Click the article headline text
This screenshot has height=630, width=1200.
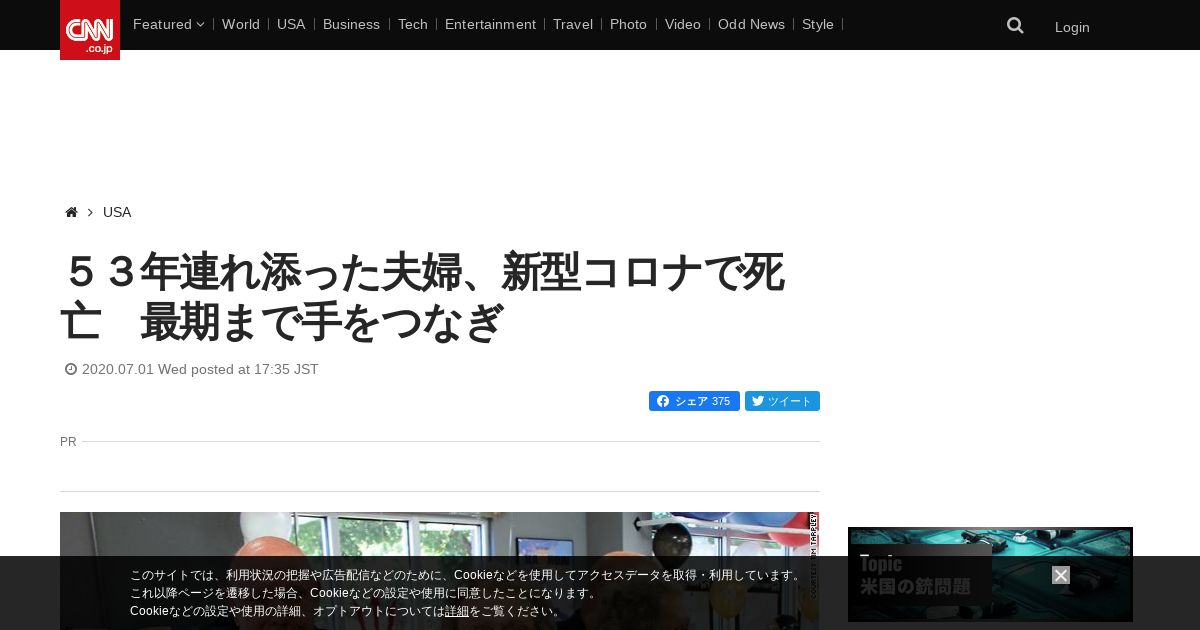coord(423,297)
